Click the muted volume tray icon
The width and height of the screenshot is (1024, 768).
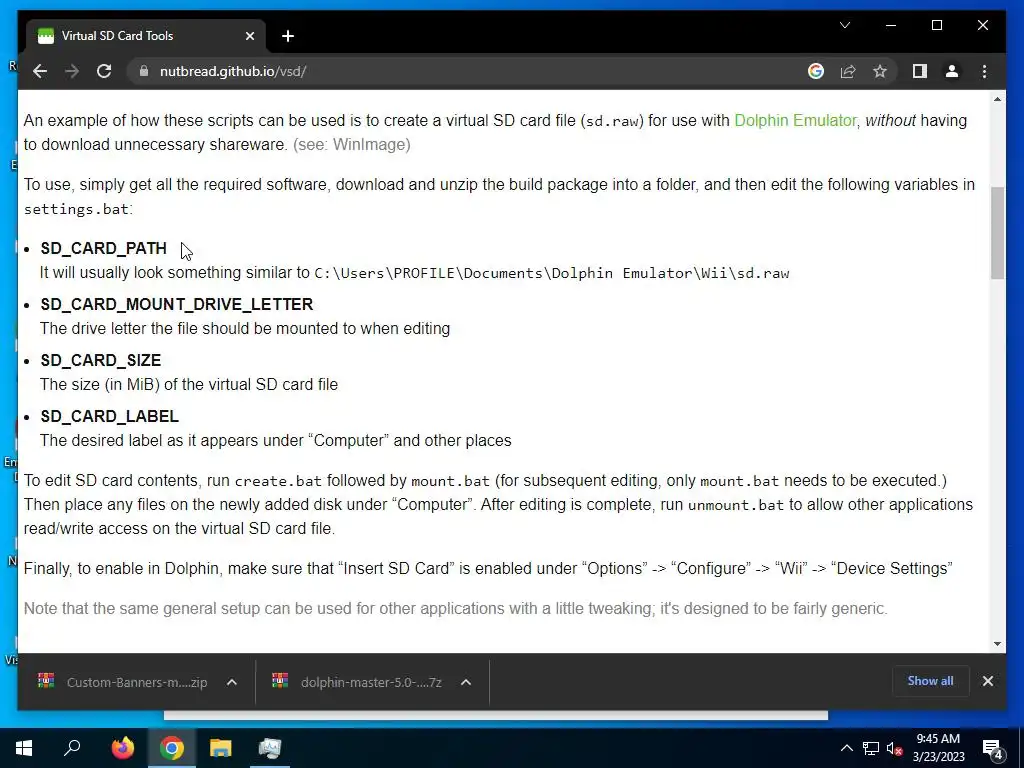coord(895,748)
